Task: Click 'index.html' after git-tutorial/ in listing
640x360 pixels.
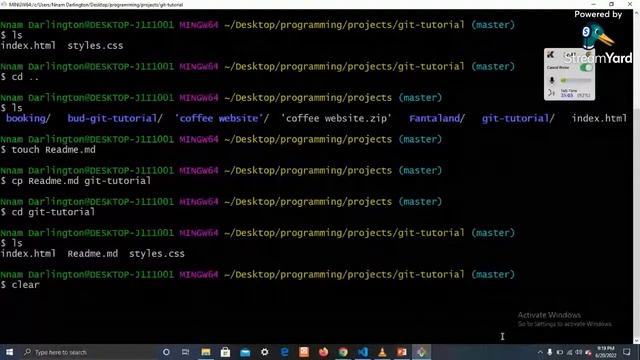Action: 599,118
